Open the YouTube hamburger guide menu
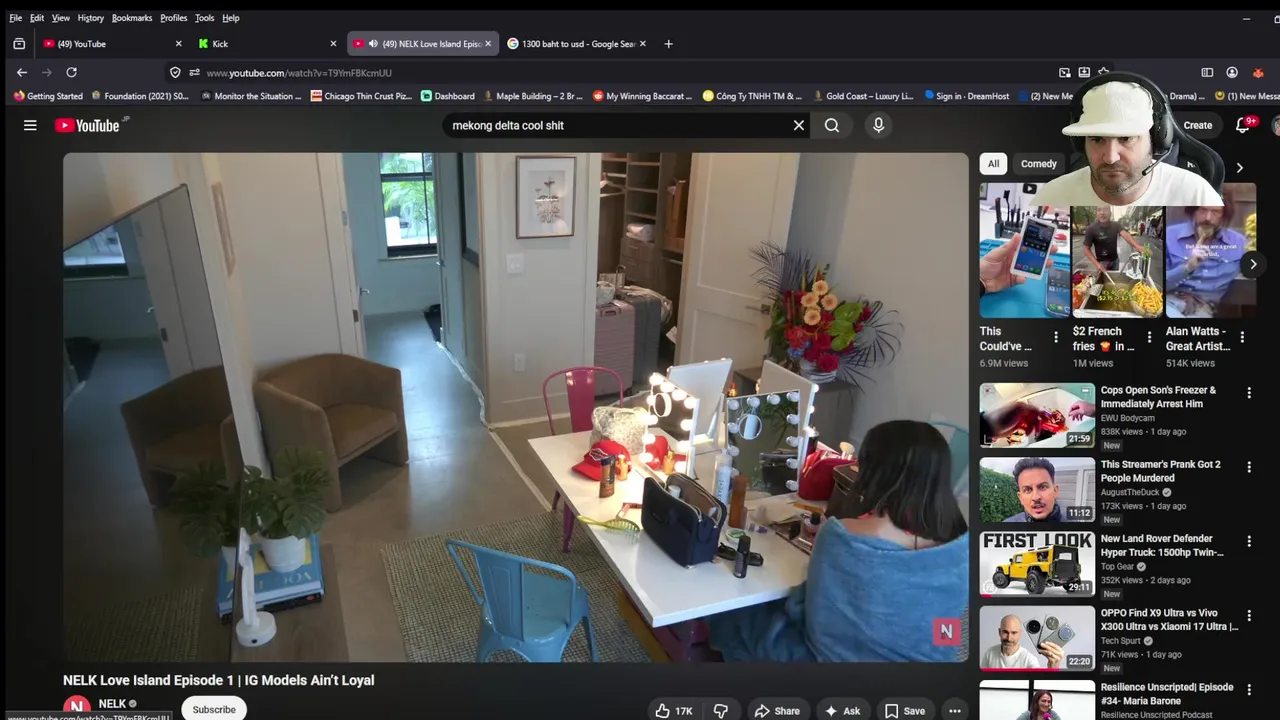Screen dimensions: 1280x720 [30, 125]
